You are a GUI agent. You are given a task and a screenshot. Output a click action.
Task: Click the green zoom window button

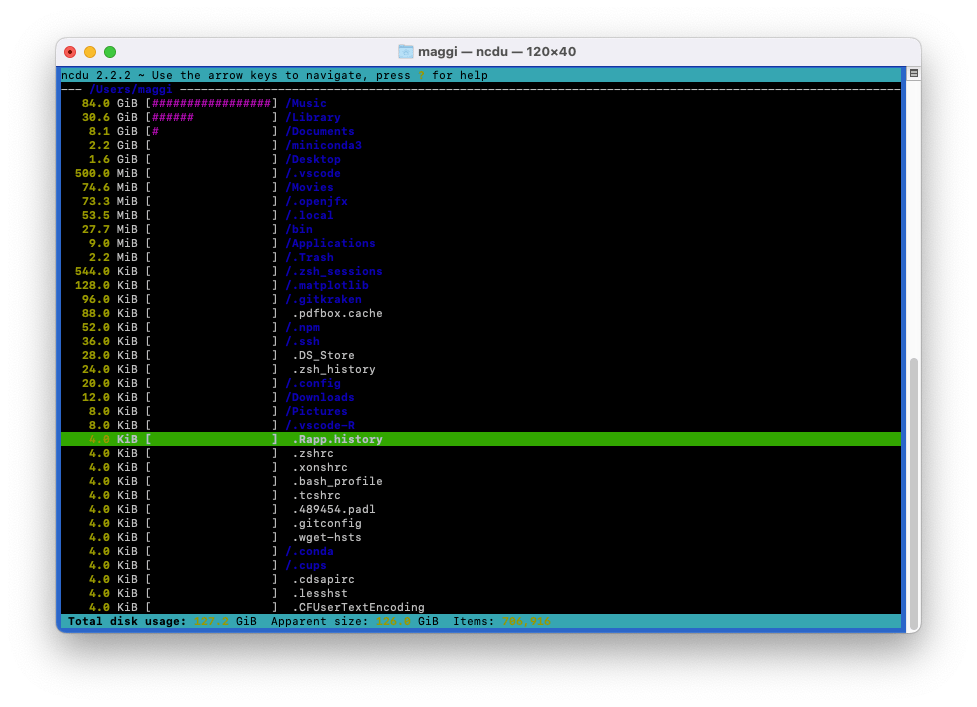(x=110, y=52)
